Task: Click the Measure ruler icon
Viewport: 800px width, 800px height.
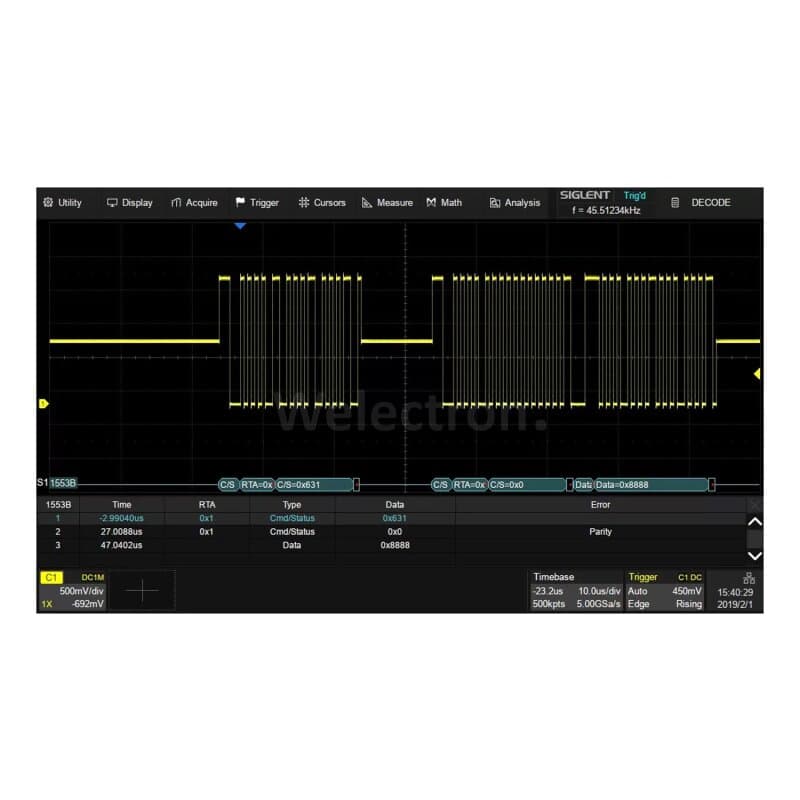Action: pyautogui.click(x=367, y=203)
